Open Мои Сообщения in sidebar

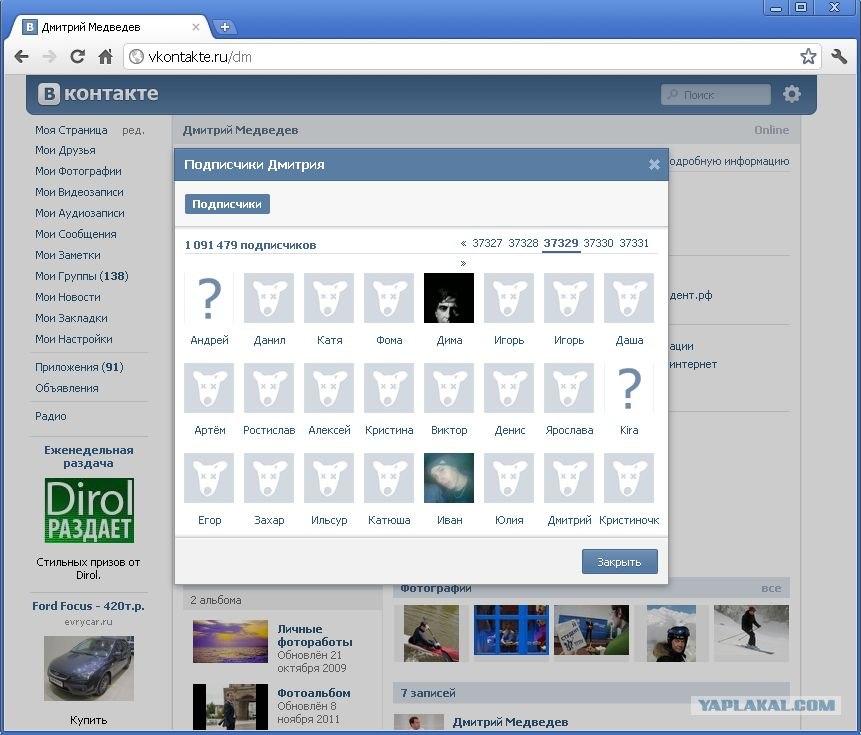[x=76, y=234]
